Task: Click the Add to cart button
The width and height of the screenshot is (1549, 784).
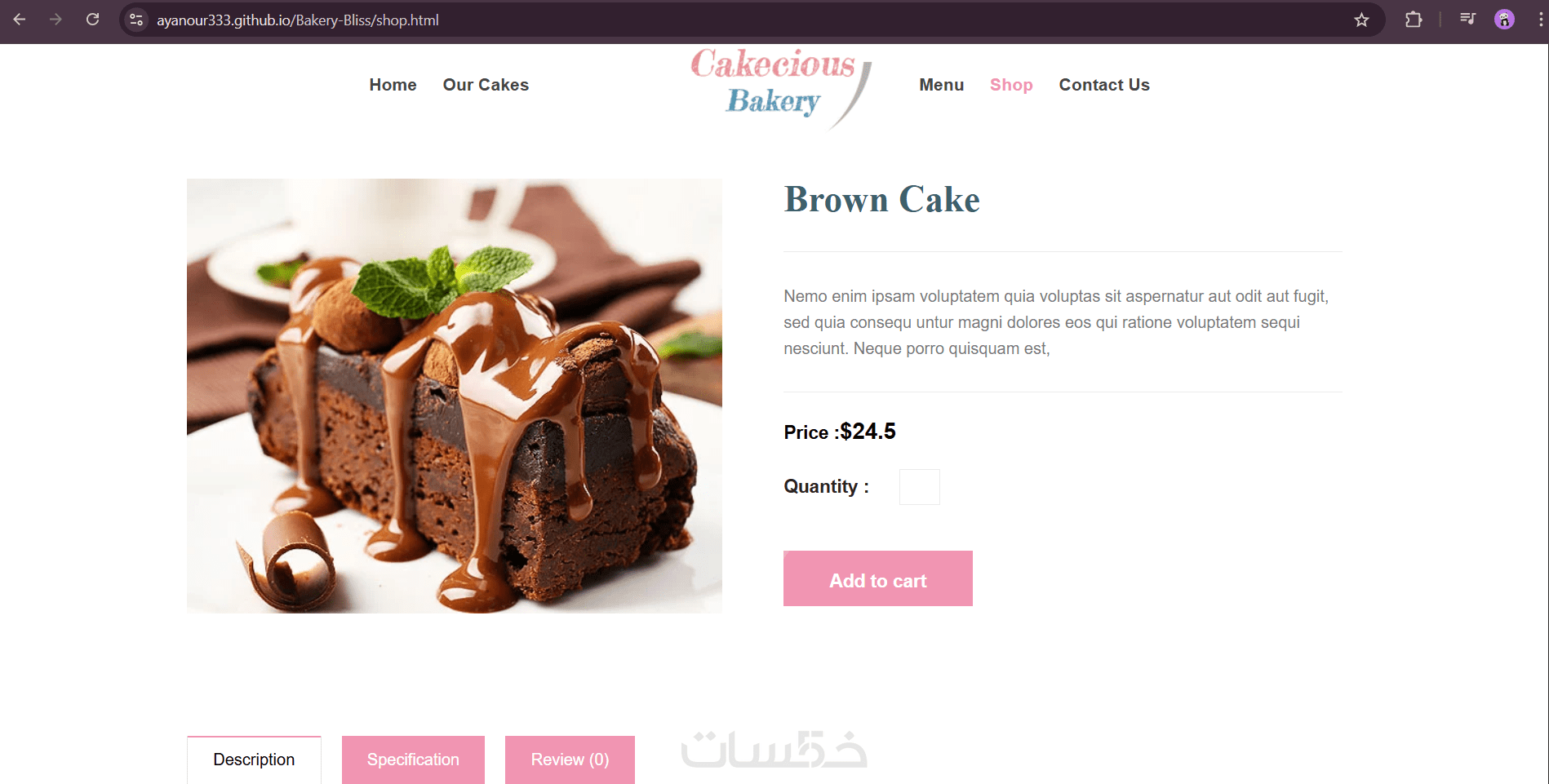Action: (x=878, y=578)
